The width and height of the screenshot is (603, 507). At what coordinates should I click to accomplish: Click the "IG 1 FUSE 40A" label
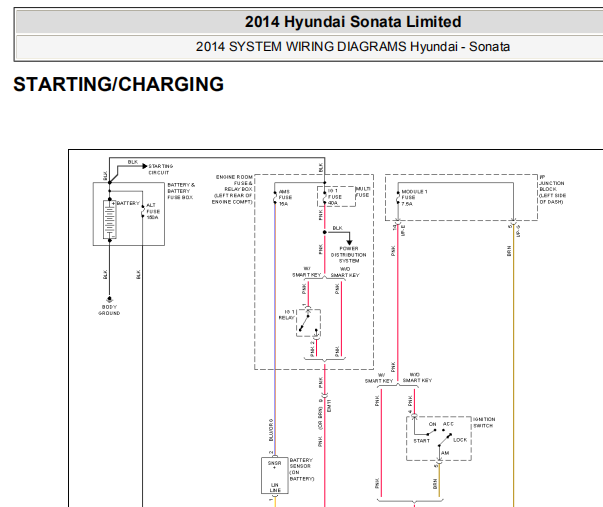[x=335, y=197]
